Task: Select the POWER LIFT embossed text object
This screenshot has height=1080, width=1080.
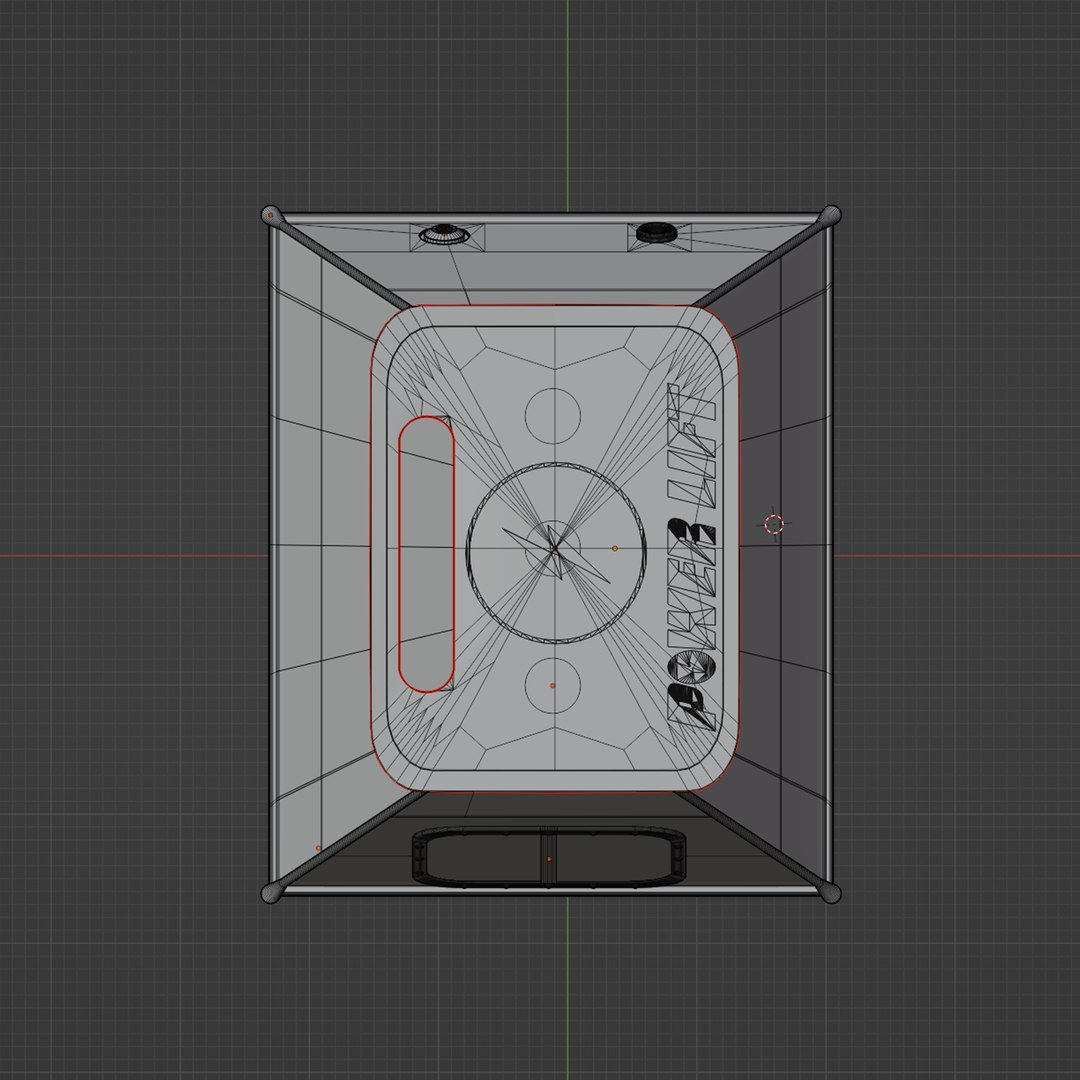Action: pos(692,556)
